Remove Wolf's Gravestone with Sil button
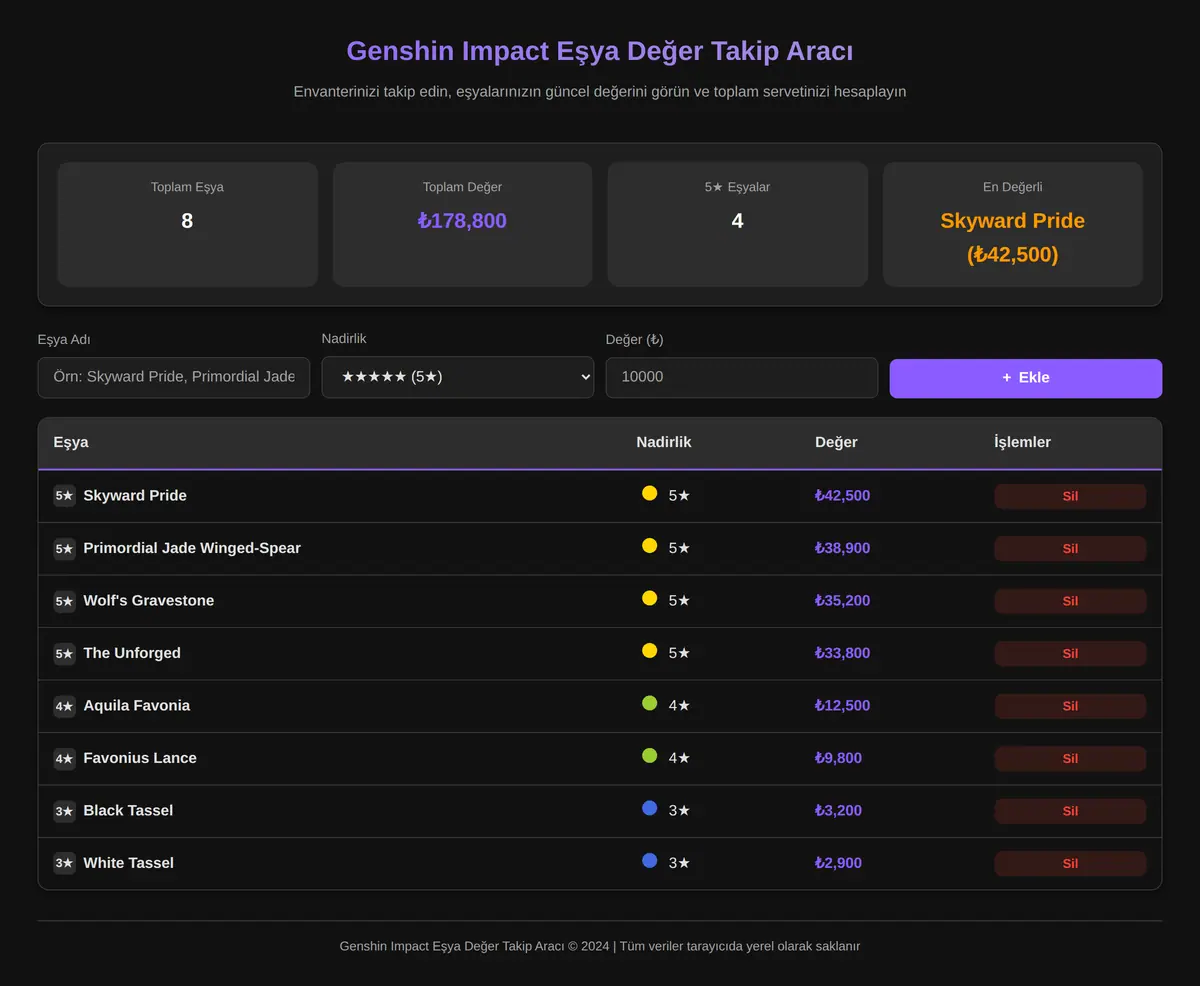This screenshot has height=986, width=1200. click(x=1070, y=601)
